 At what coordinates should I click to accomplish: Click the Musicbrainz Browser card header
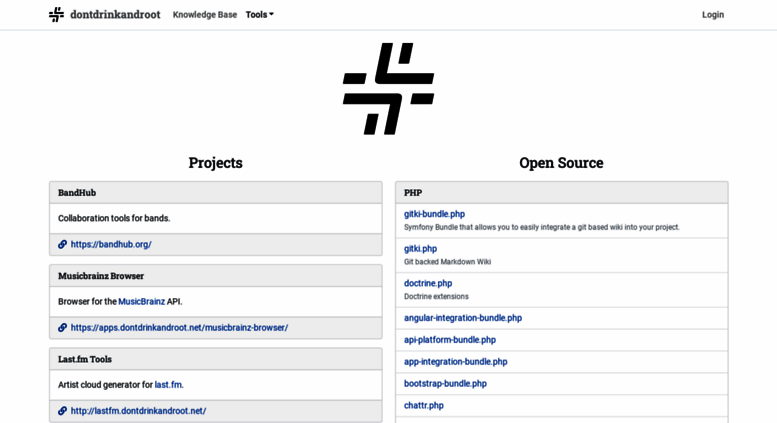click(216, 276)
